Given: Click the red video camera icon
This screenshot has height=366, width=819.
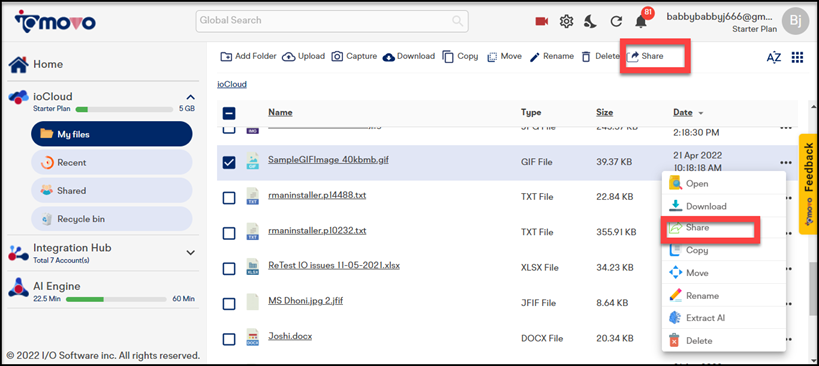Looking at the screenshot, I should 542,21.
